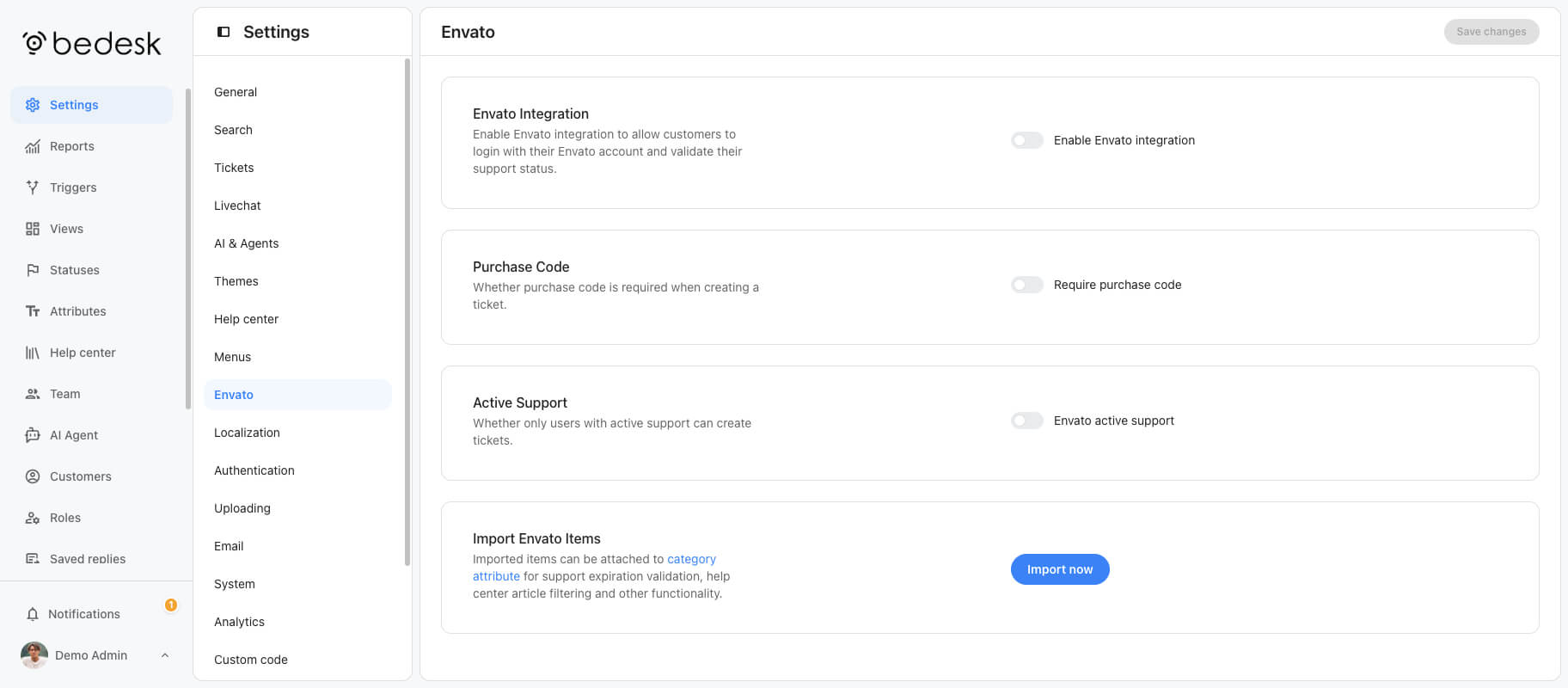Go to Triggers in main sidebar

click(91, 187)
